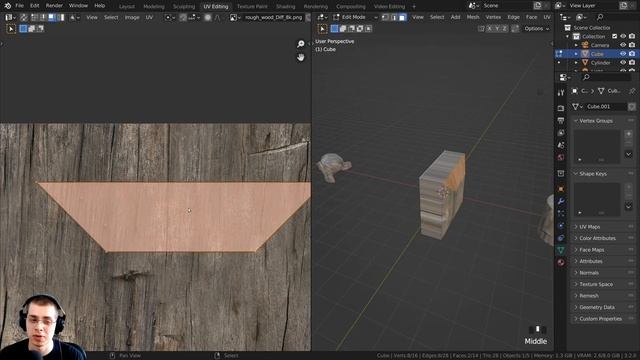Switch to the Shading workspace tab
This screenshot has height=360, width=640.
point(286,7)
